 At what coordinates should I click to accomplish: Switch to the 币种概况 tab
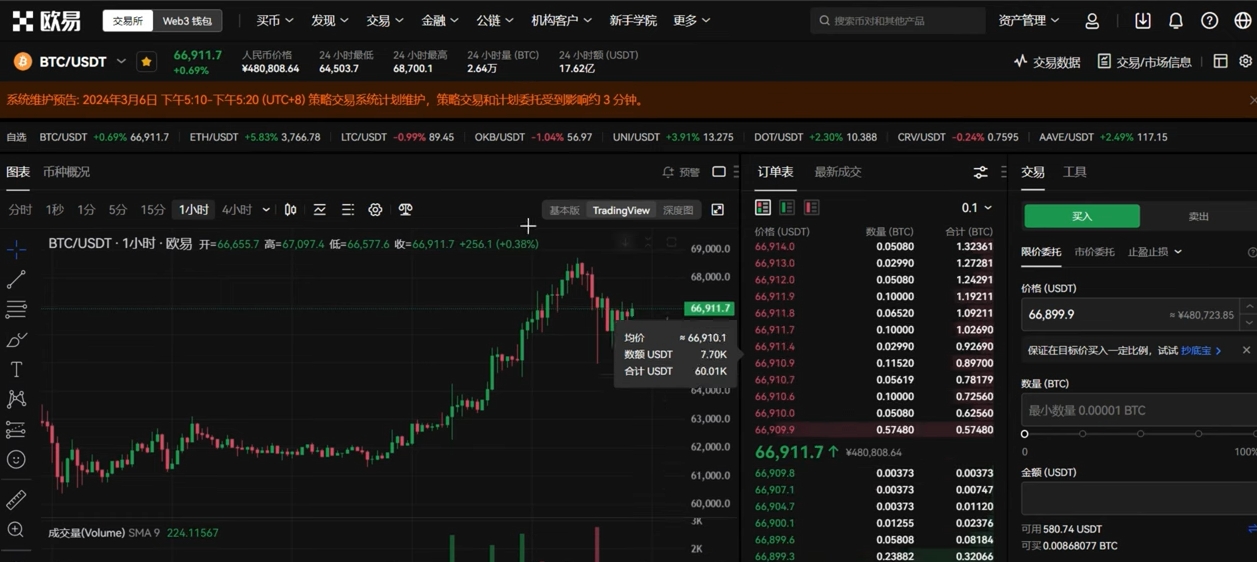[x=66, y=172]
